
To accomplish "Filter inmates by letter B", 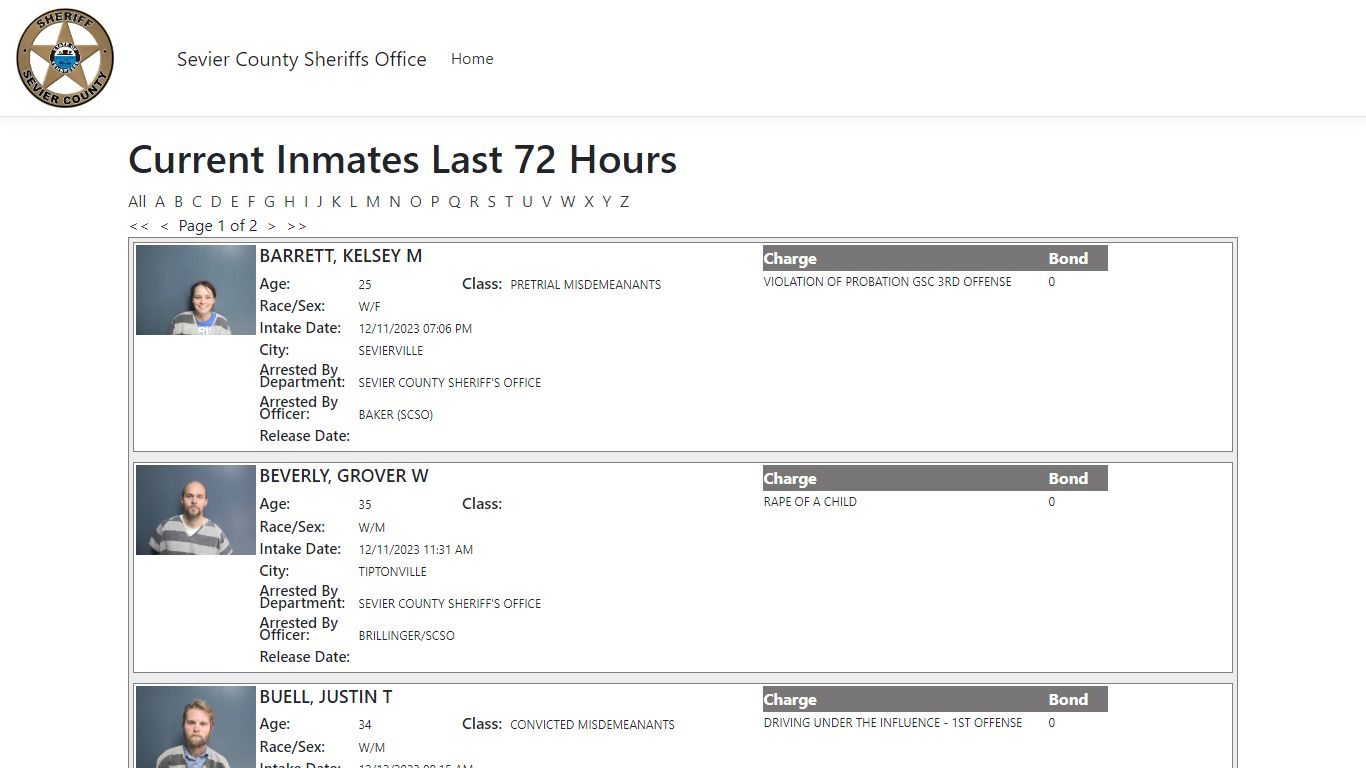I will [x=179, y=201].
